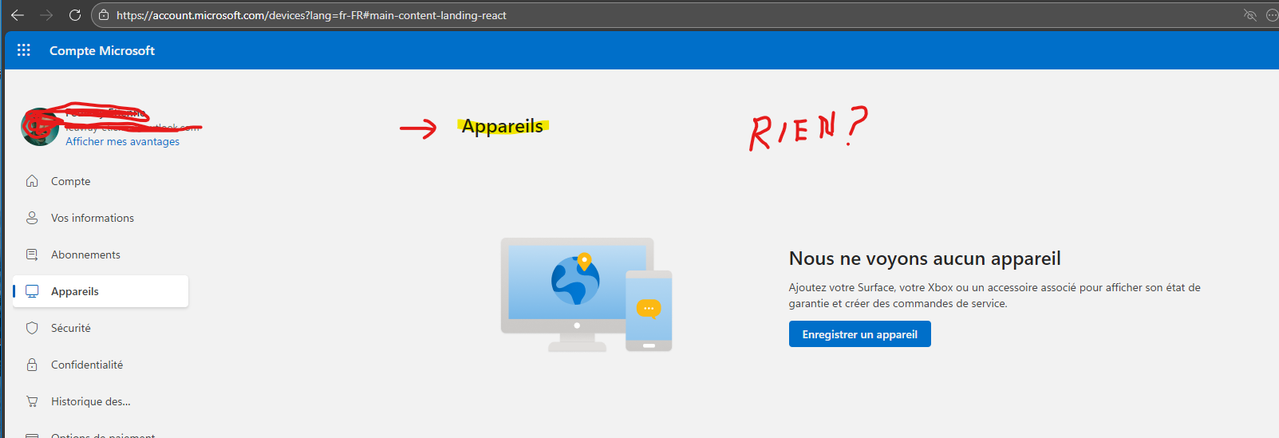1279x438 pixels.
Task: Click the crossed-out eye tracking icon
Action: 1249,16
